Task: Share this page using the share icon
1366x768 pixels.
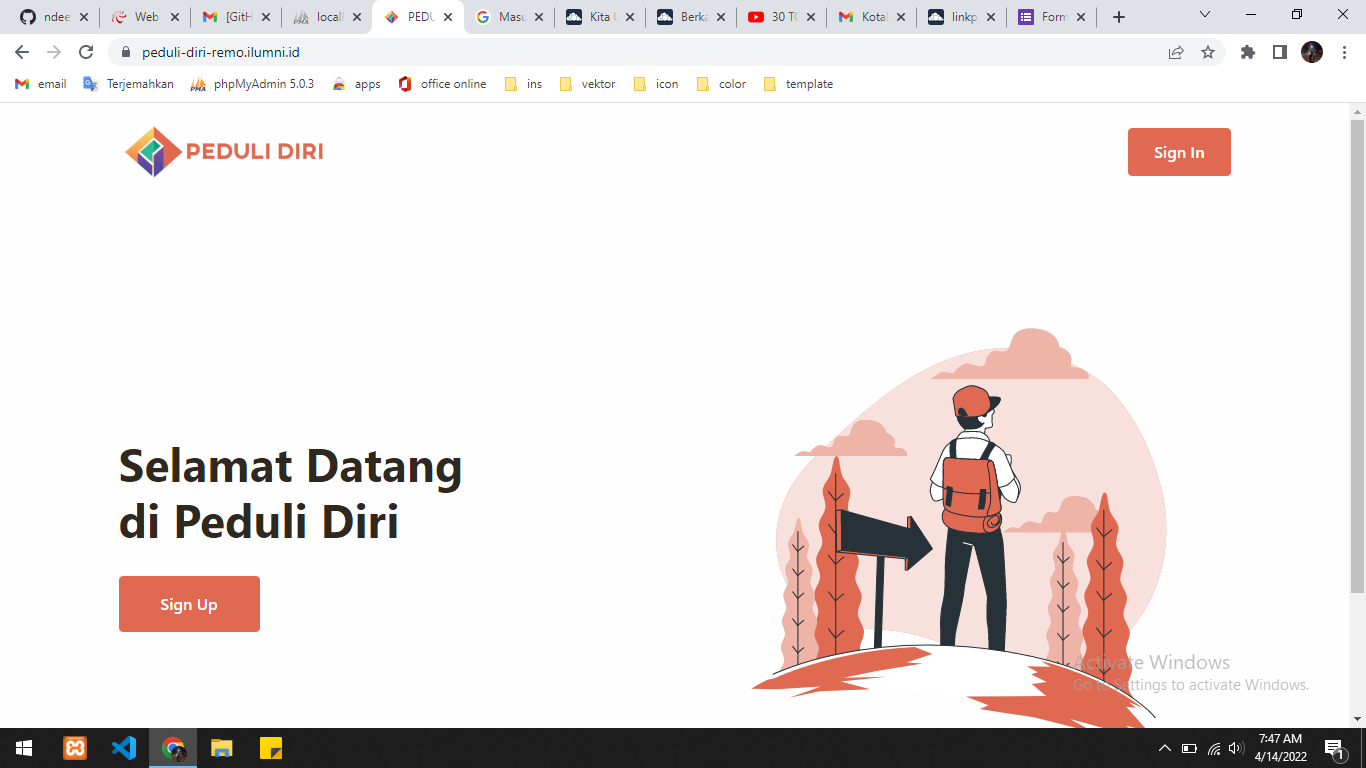Action: (1176, 52)
